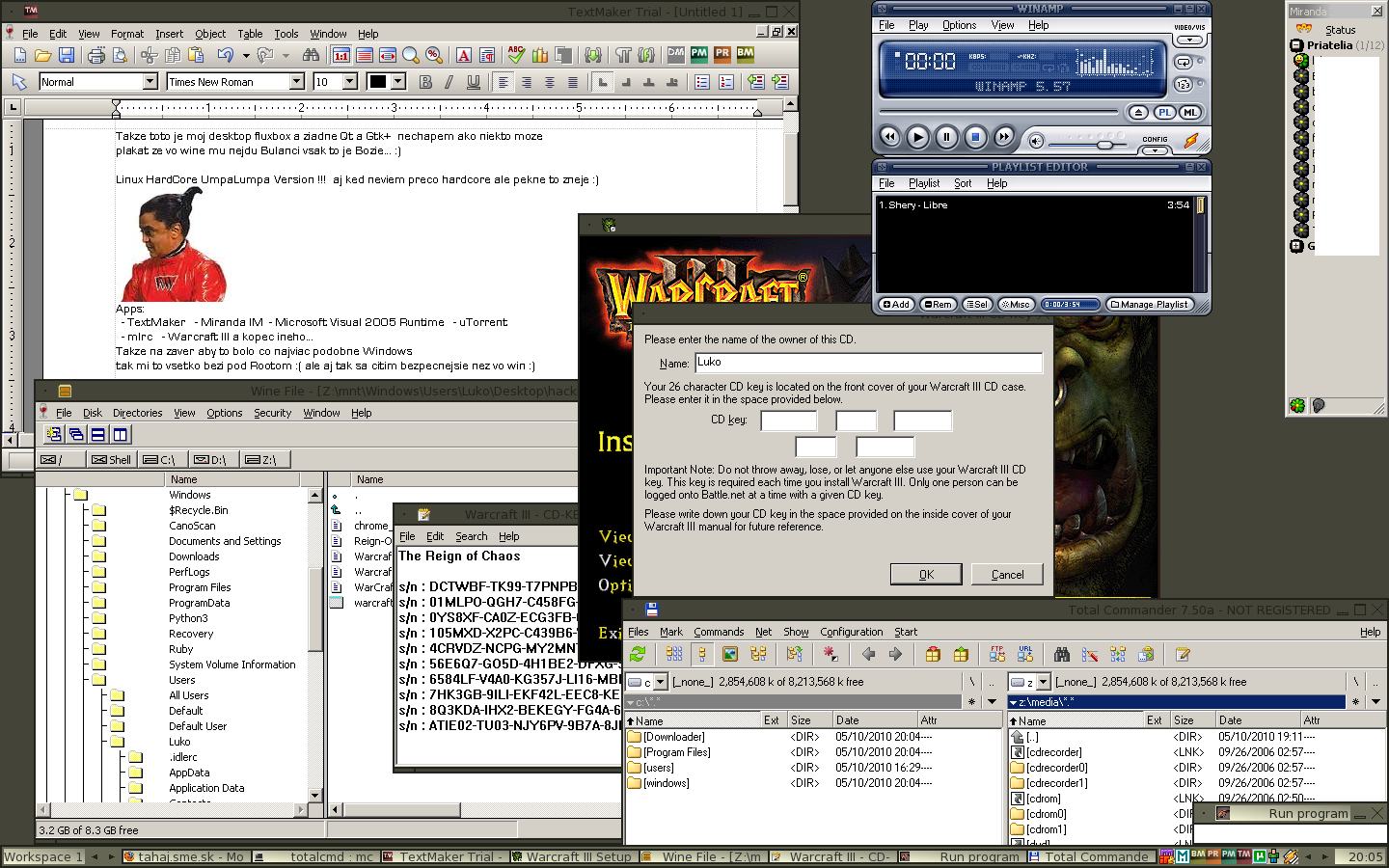Open Security menu in Wine File
Image resolution: width=1389 pixels, height=868 pixels.
tap(272, 413)
